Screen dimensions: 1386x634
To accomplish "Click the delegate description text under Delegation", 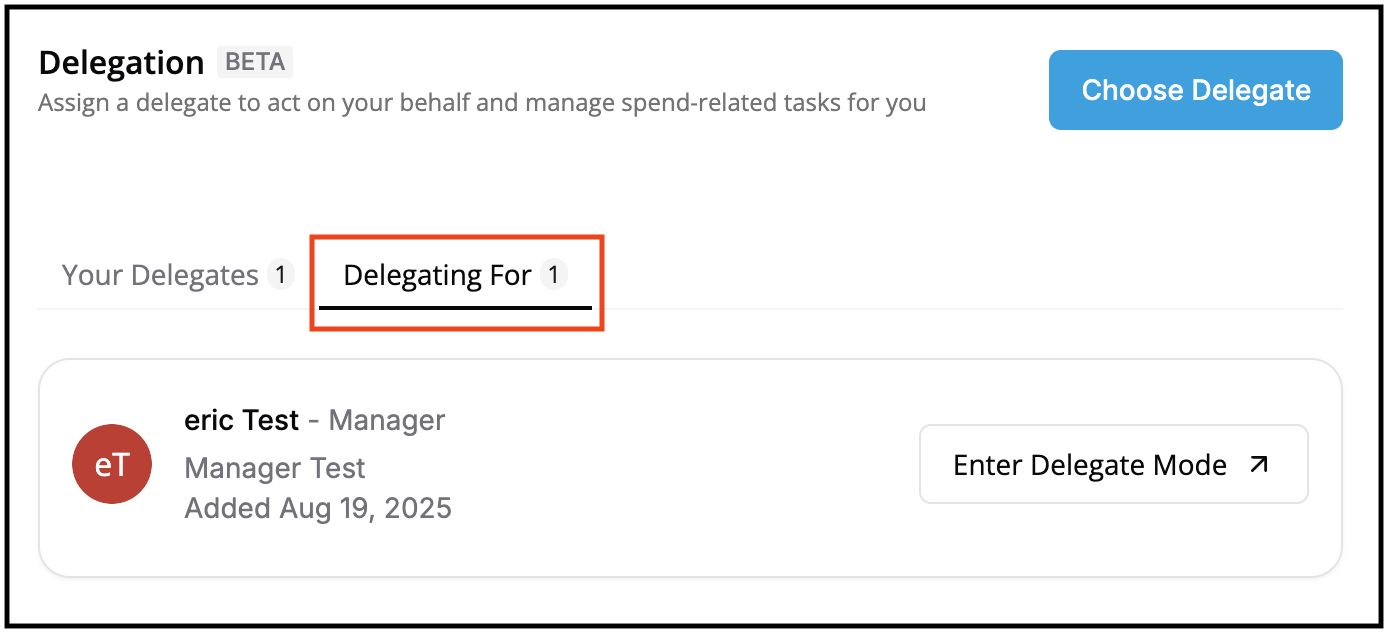I will 482,102.
